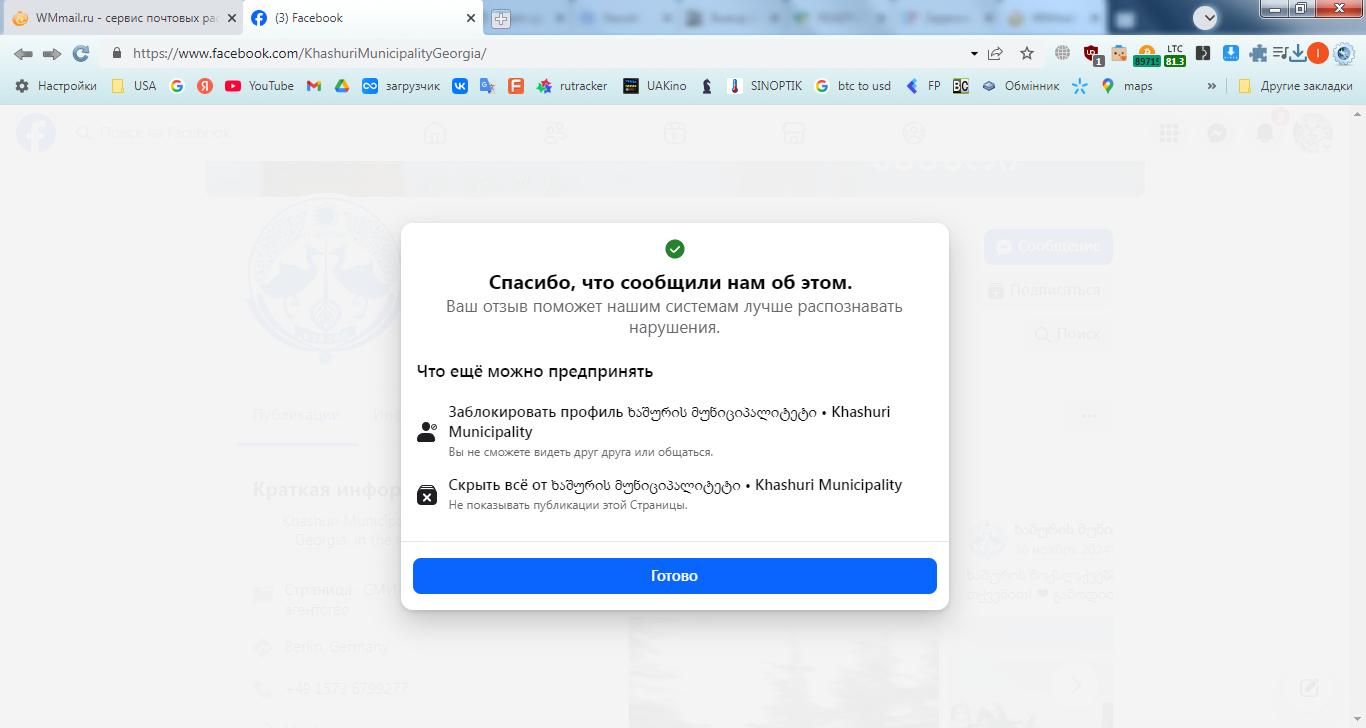Open the Обмінник bookmark

1020,86
